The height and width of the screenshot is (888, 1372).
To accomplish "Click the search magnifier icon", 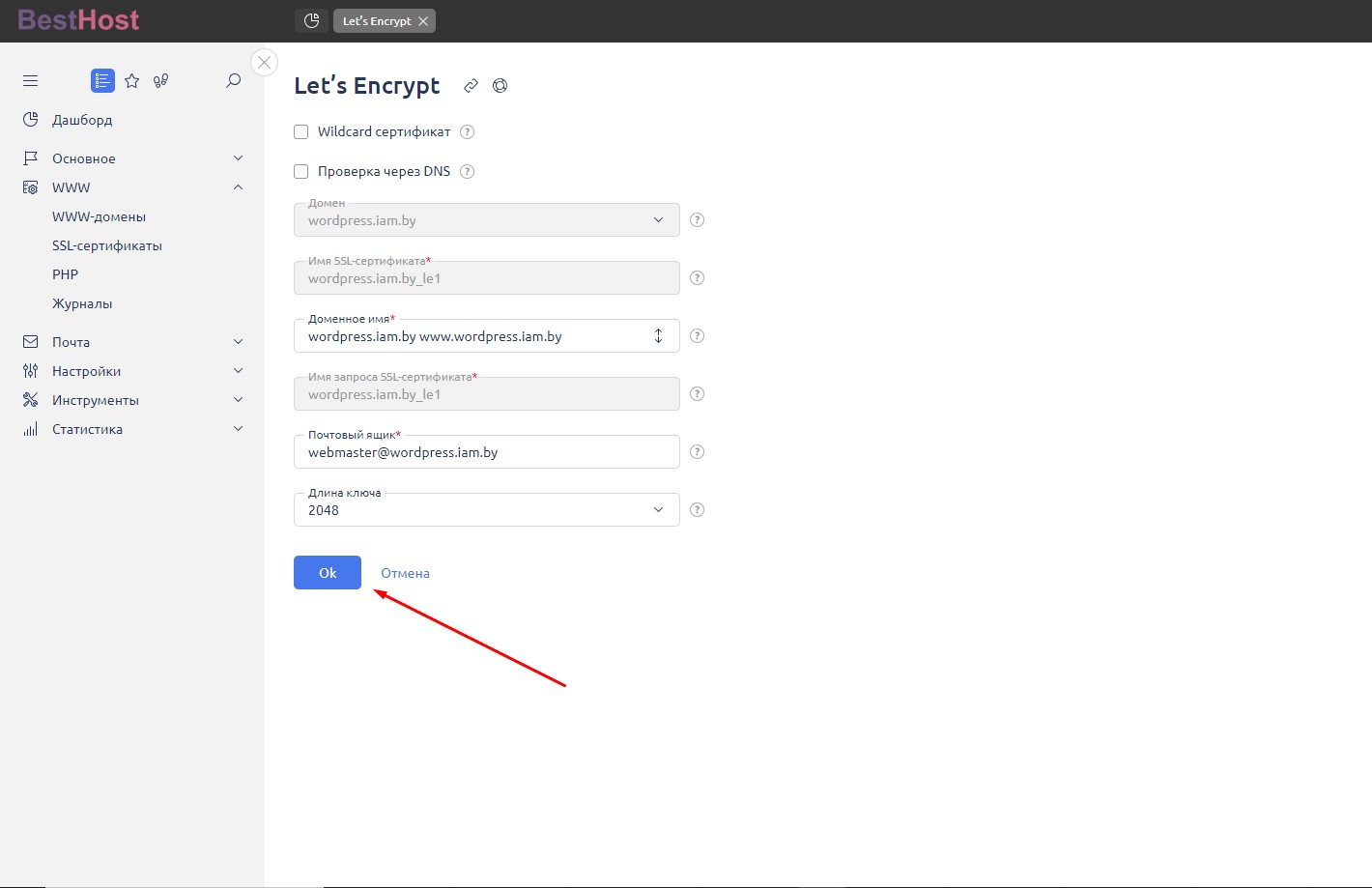I will click(233, 81).
